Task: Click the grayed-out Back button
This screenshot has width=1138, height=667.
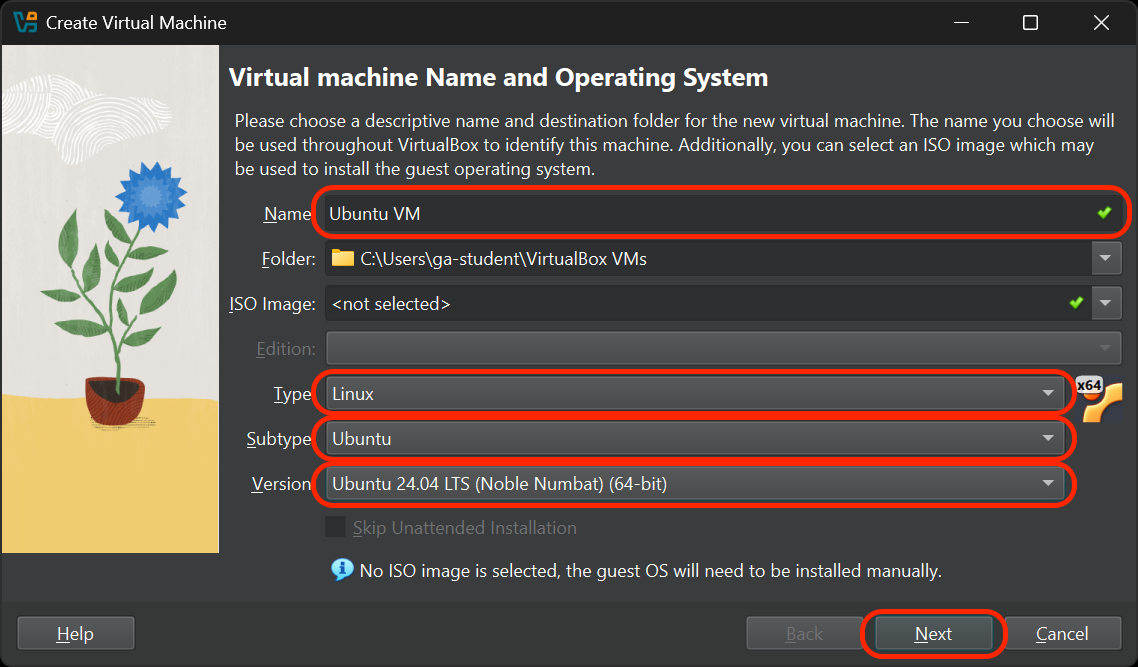Action: pos(804,633)
